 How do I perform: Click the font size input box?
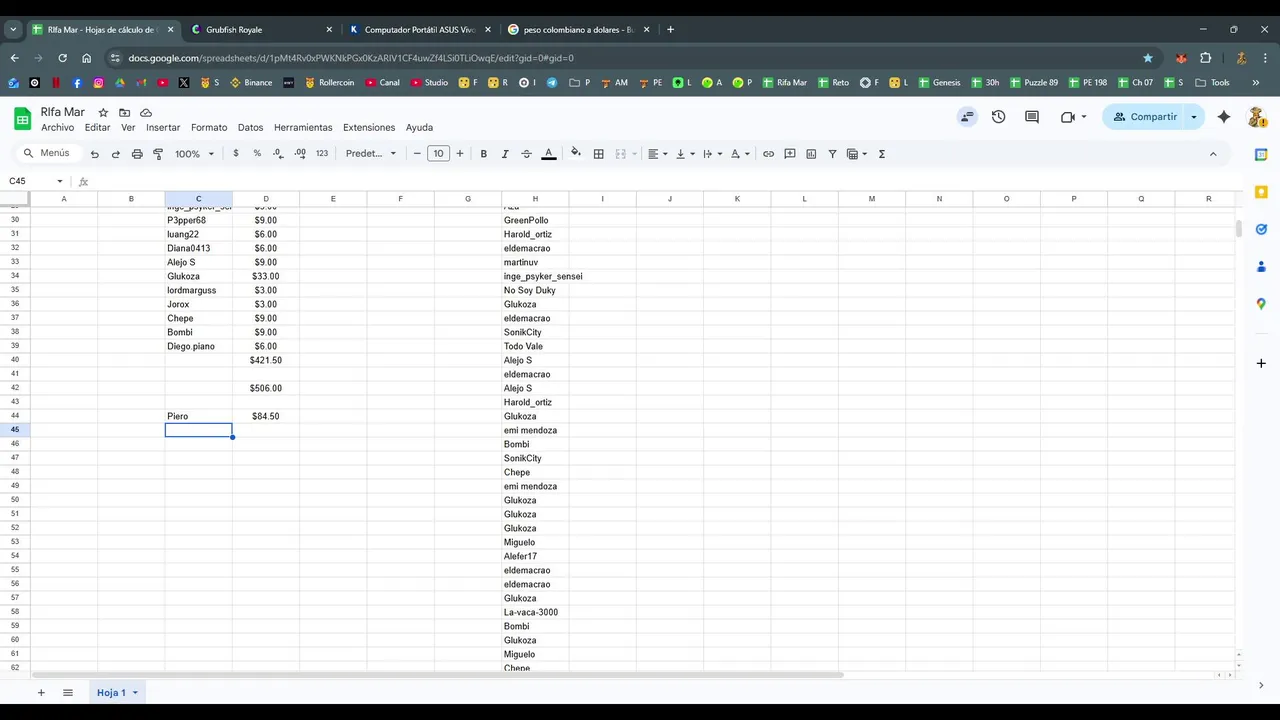pos(438,154)
